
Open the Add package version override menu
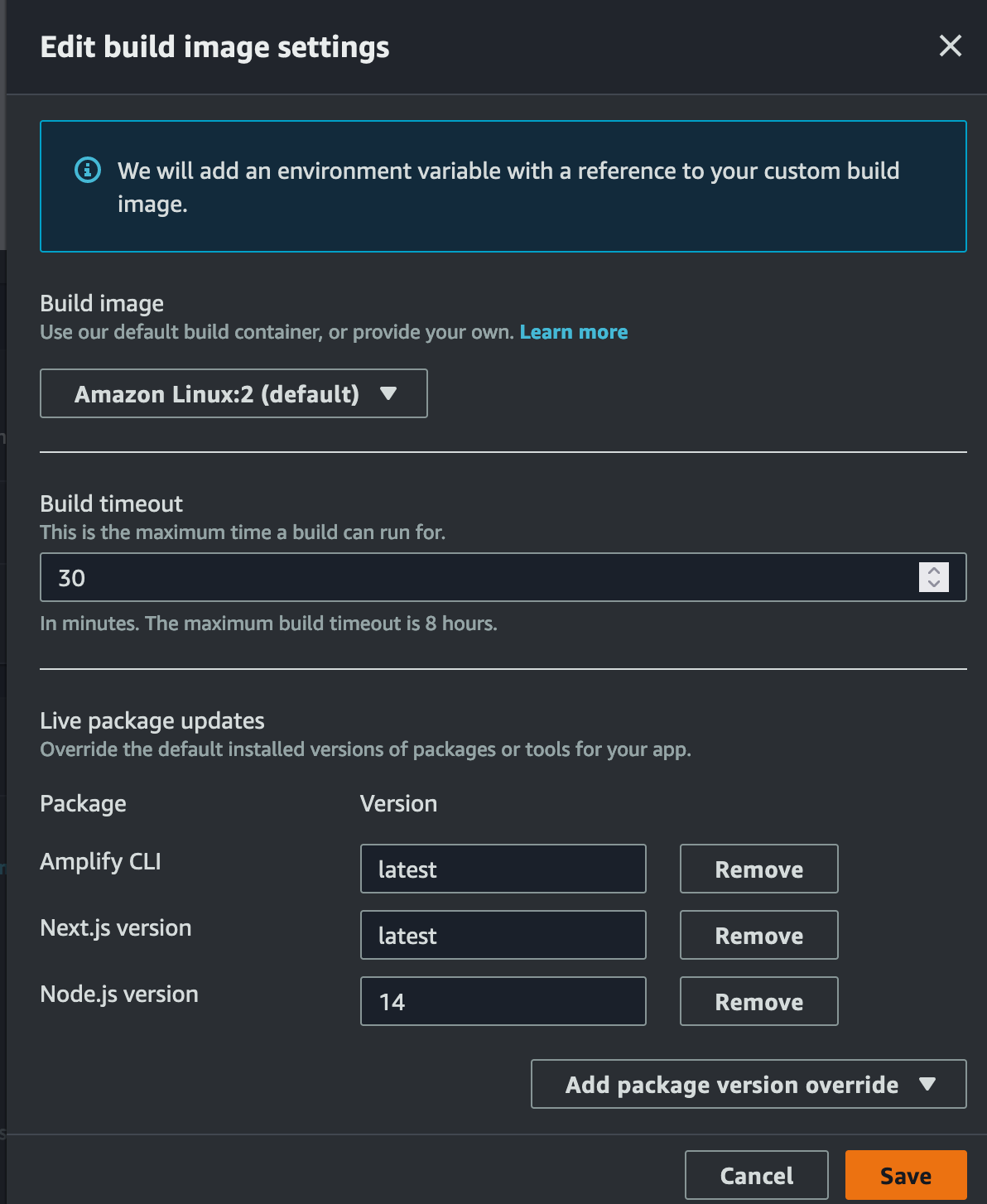[747, 1085]
